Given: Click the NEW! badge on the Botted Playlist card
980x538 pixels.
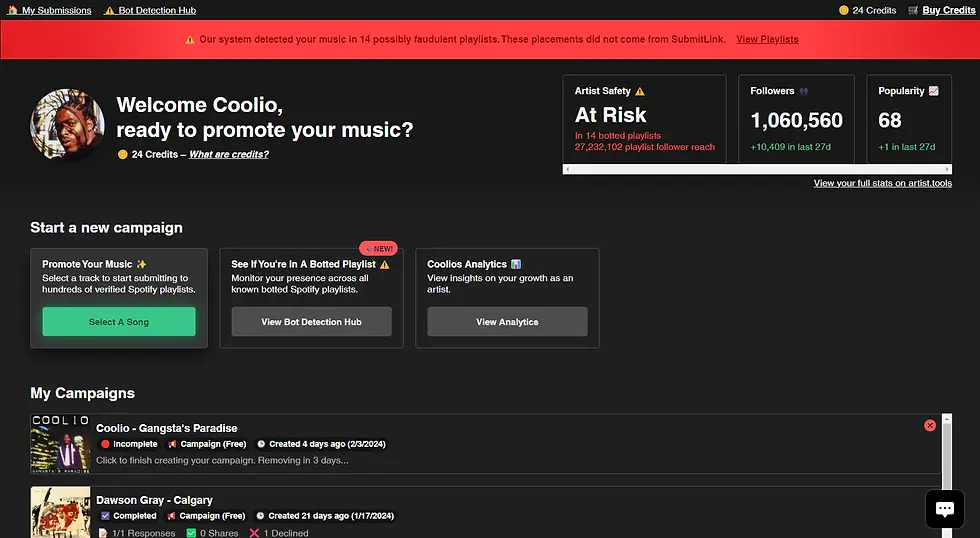Looking at the screenshot, I should [x=378, y=249].
